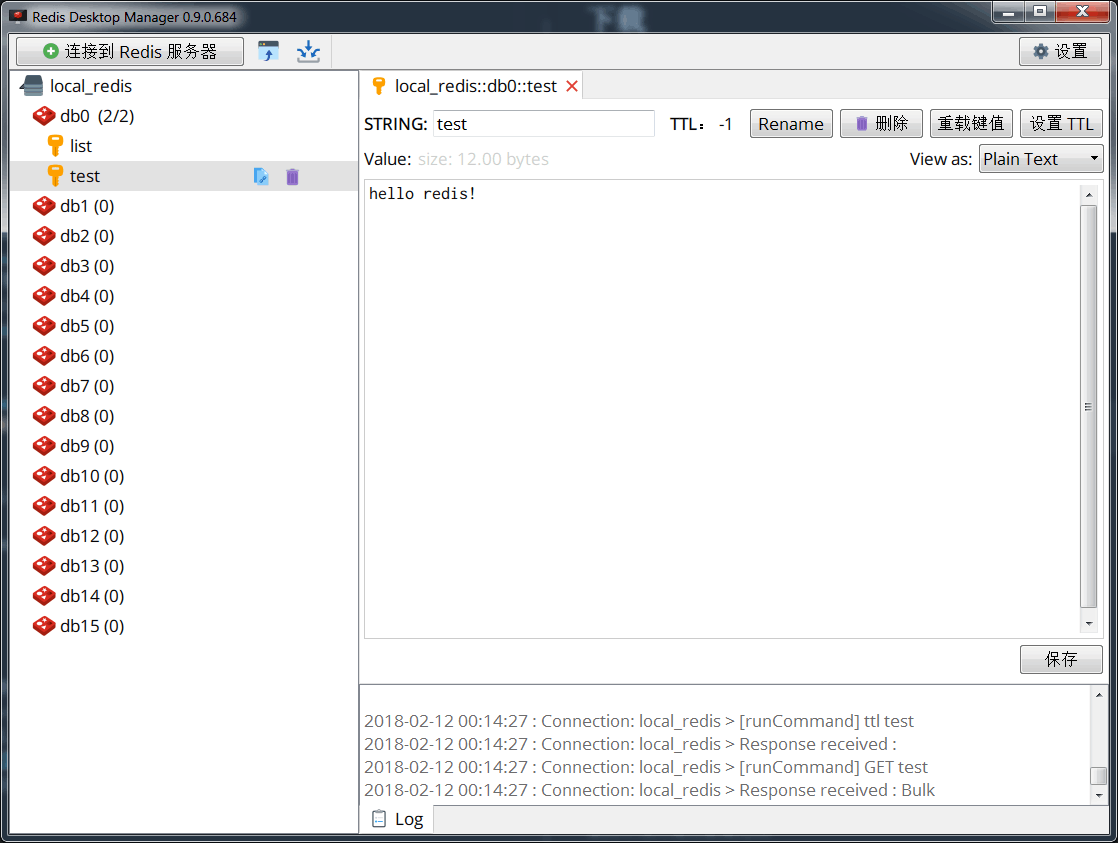
Task: Click the delete key button (删除)
Action: pyautogui.click(x=881, y=123)
